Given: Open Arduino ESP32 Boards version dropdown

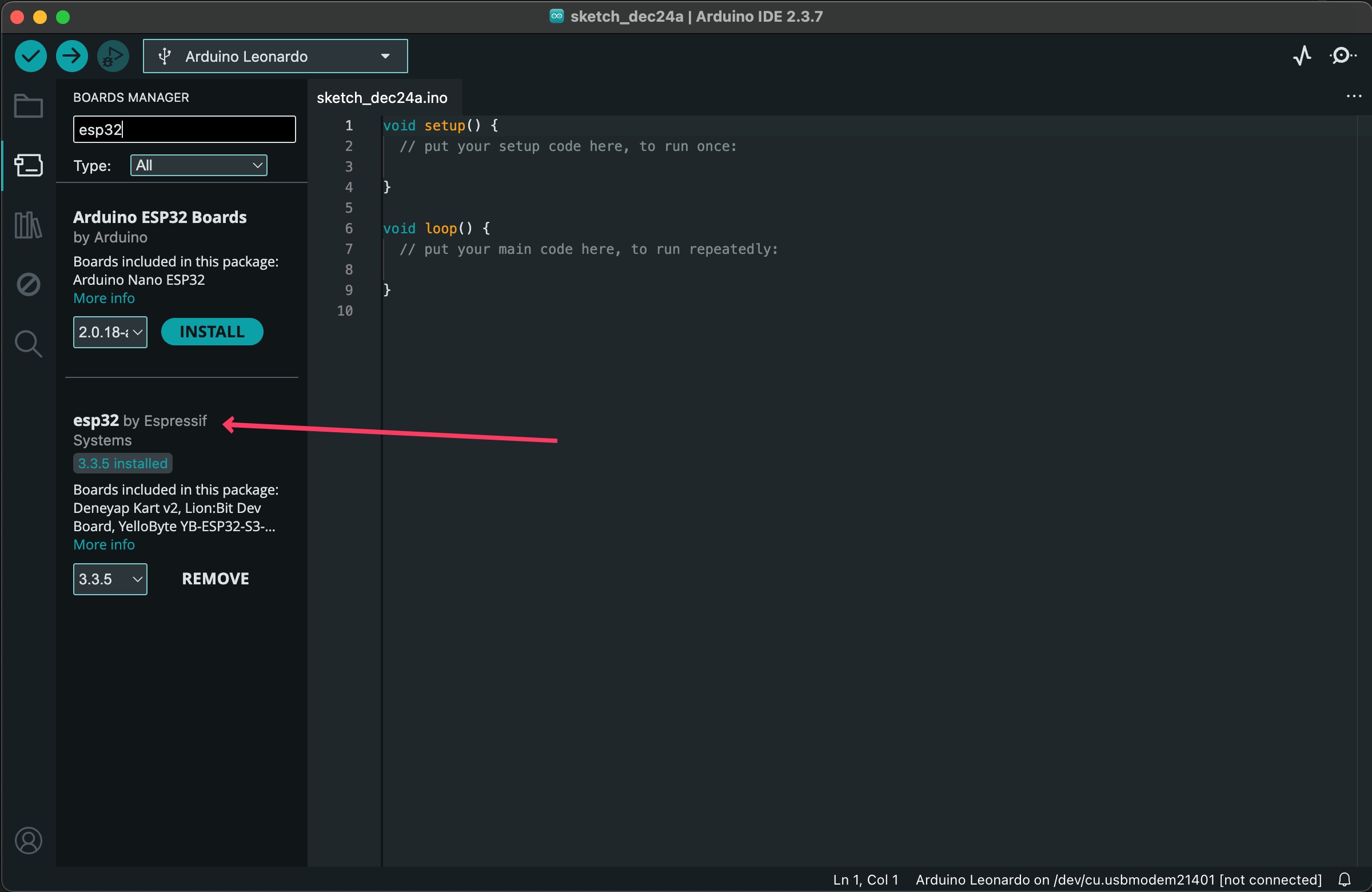Looking at the screenshot, I should [110, 332].
